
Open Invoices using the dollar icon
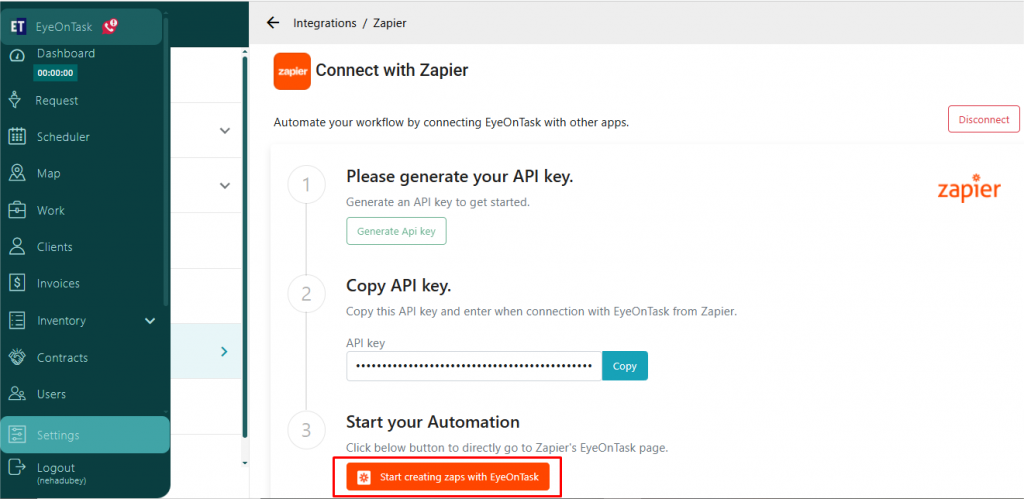point(17,284)
